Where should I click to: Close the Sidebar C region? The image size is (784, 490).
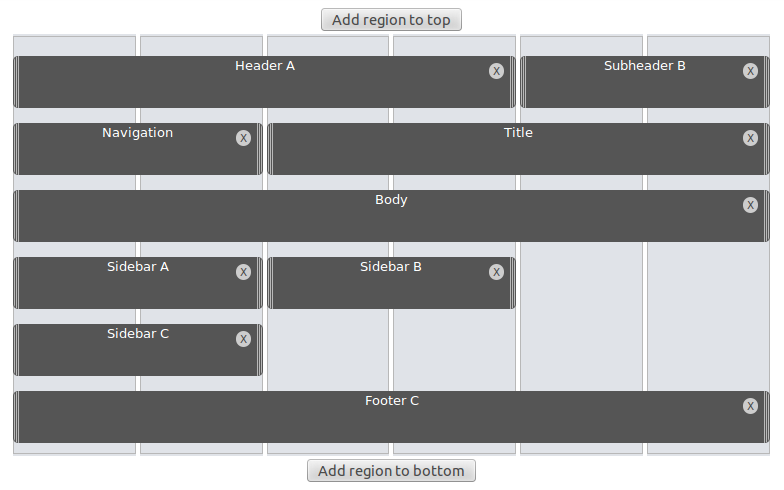click(244, 339)
